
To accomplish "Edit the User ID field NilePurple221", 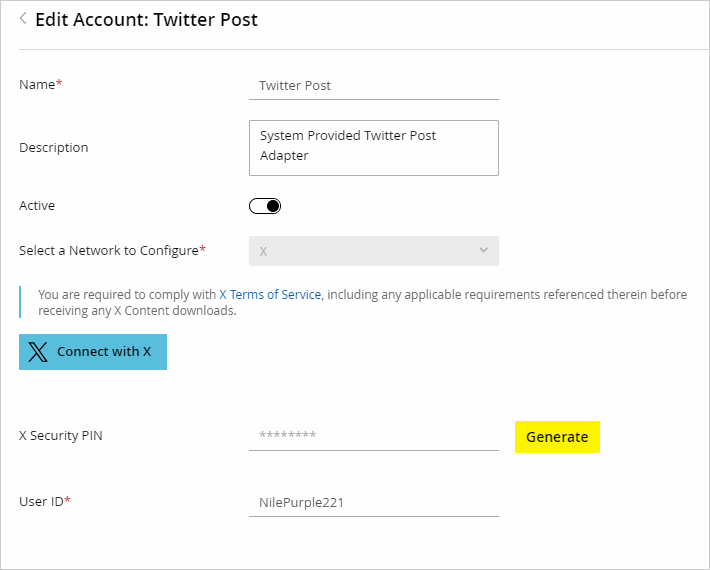I will click(x=374, y=503).
